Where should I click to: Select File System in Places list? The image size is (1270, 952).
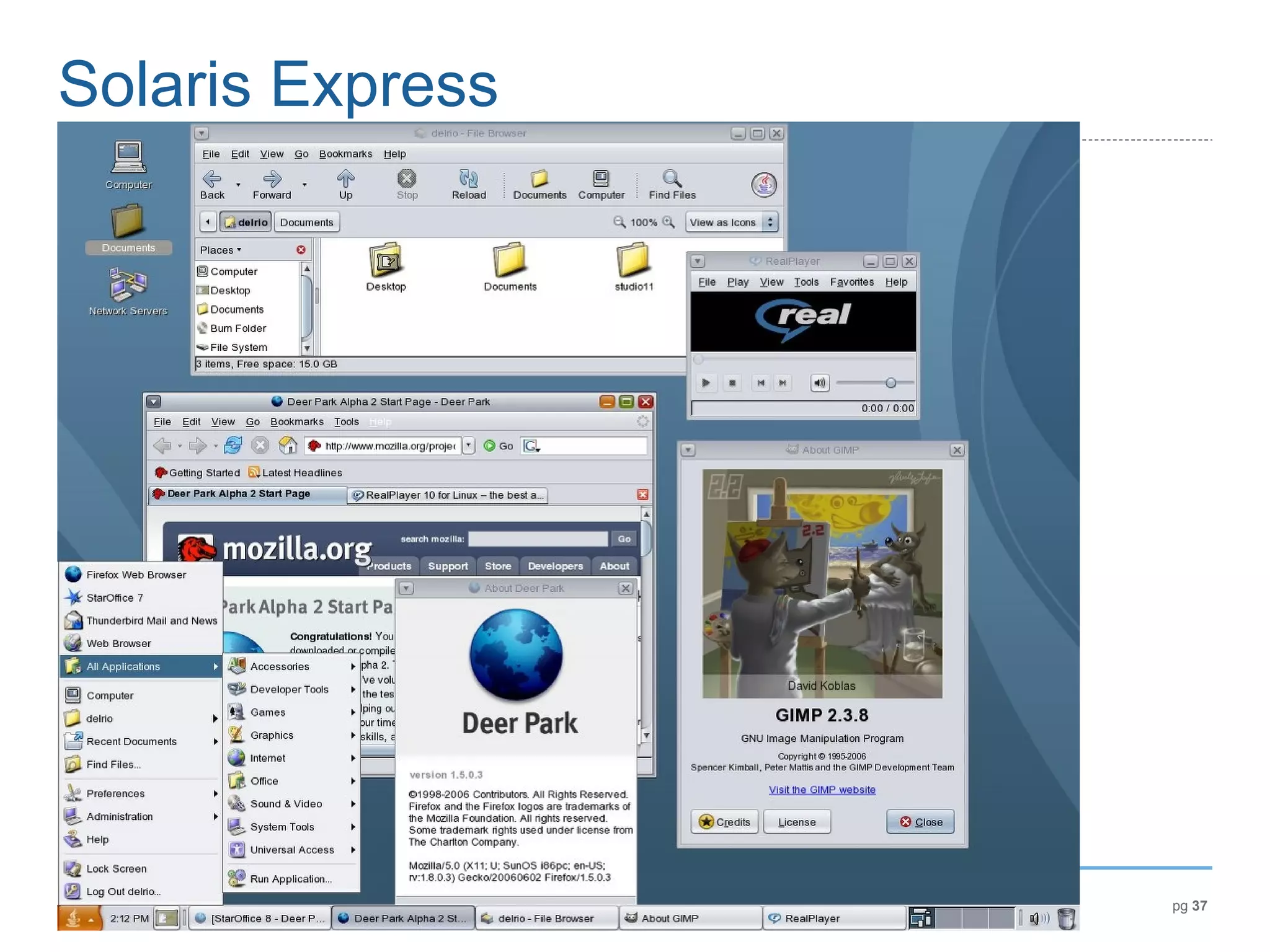(232, 347)
